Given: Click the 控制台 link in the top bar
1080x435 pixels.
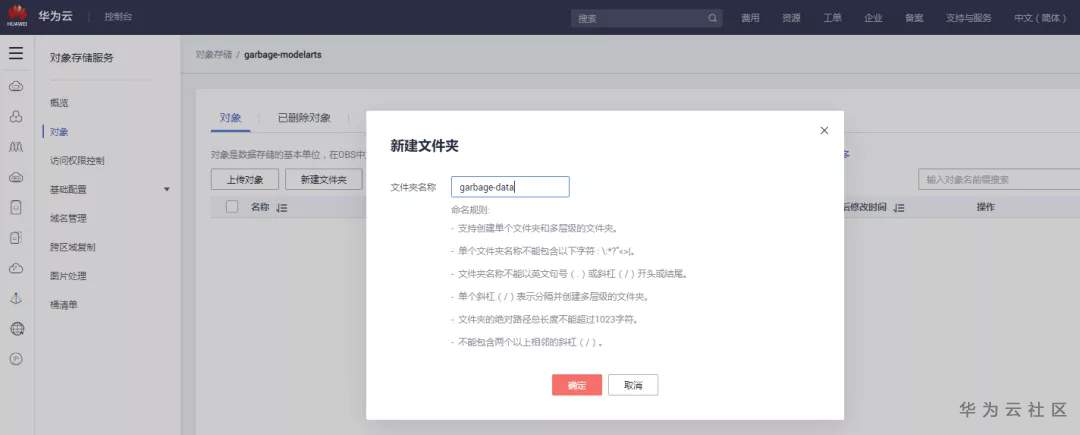Looking at the screenshot, I should (118, 17).
